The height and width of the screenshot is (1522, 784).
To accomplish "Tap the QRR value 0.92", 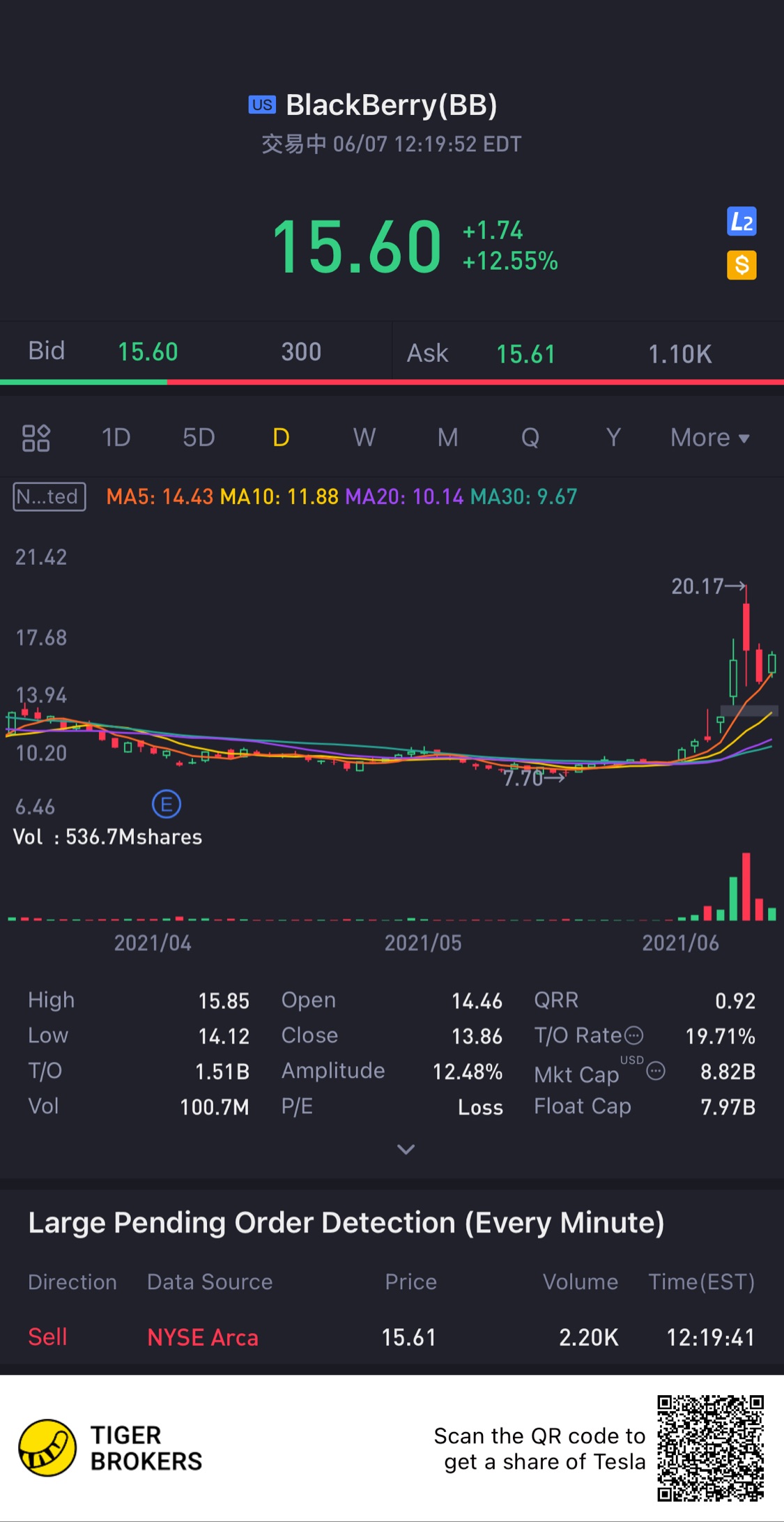I will (735, 1000).
